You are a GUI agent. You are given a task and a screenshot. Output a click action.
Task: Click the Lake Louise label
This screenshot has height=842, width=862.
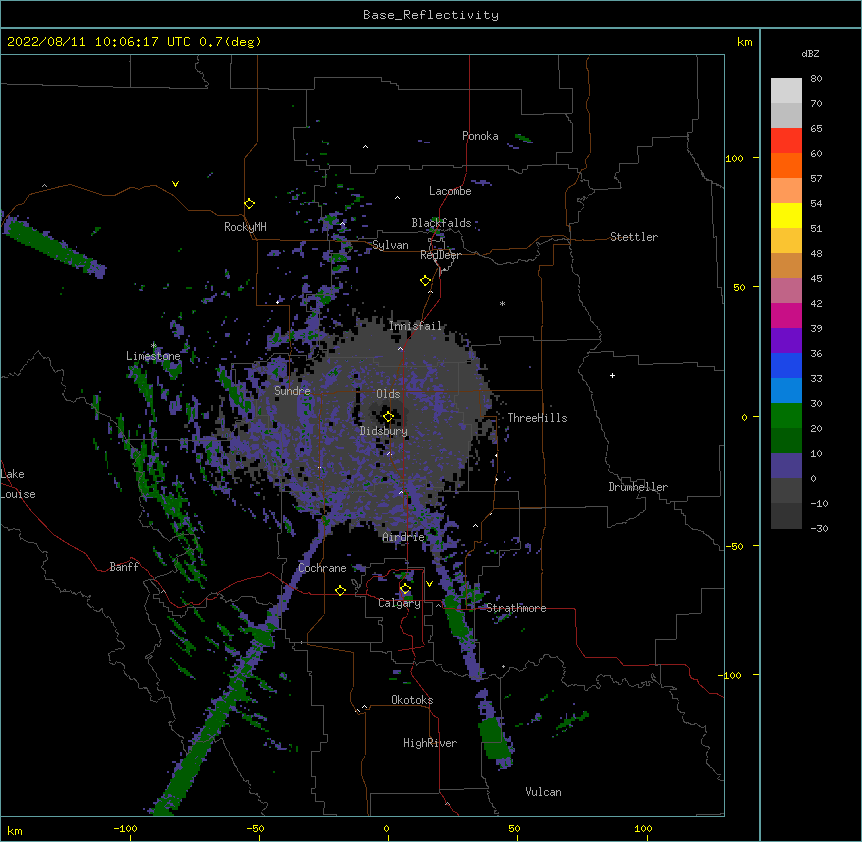(x=18, y=484)
